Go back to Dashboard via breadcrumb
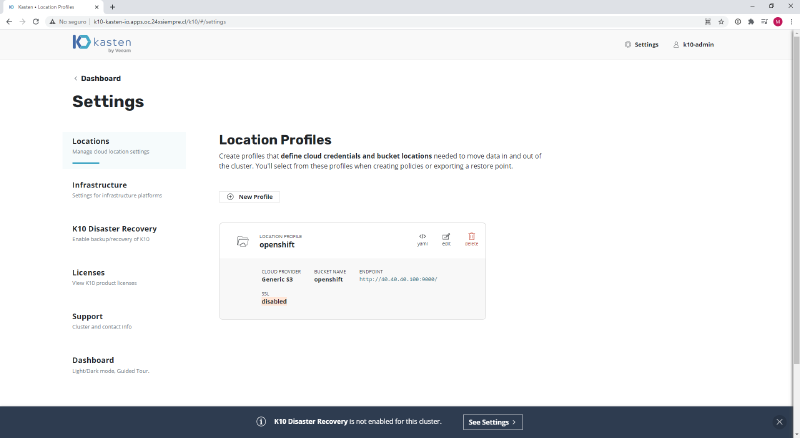This screenshot has height=438, width=800. [97, 78]
